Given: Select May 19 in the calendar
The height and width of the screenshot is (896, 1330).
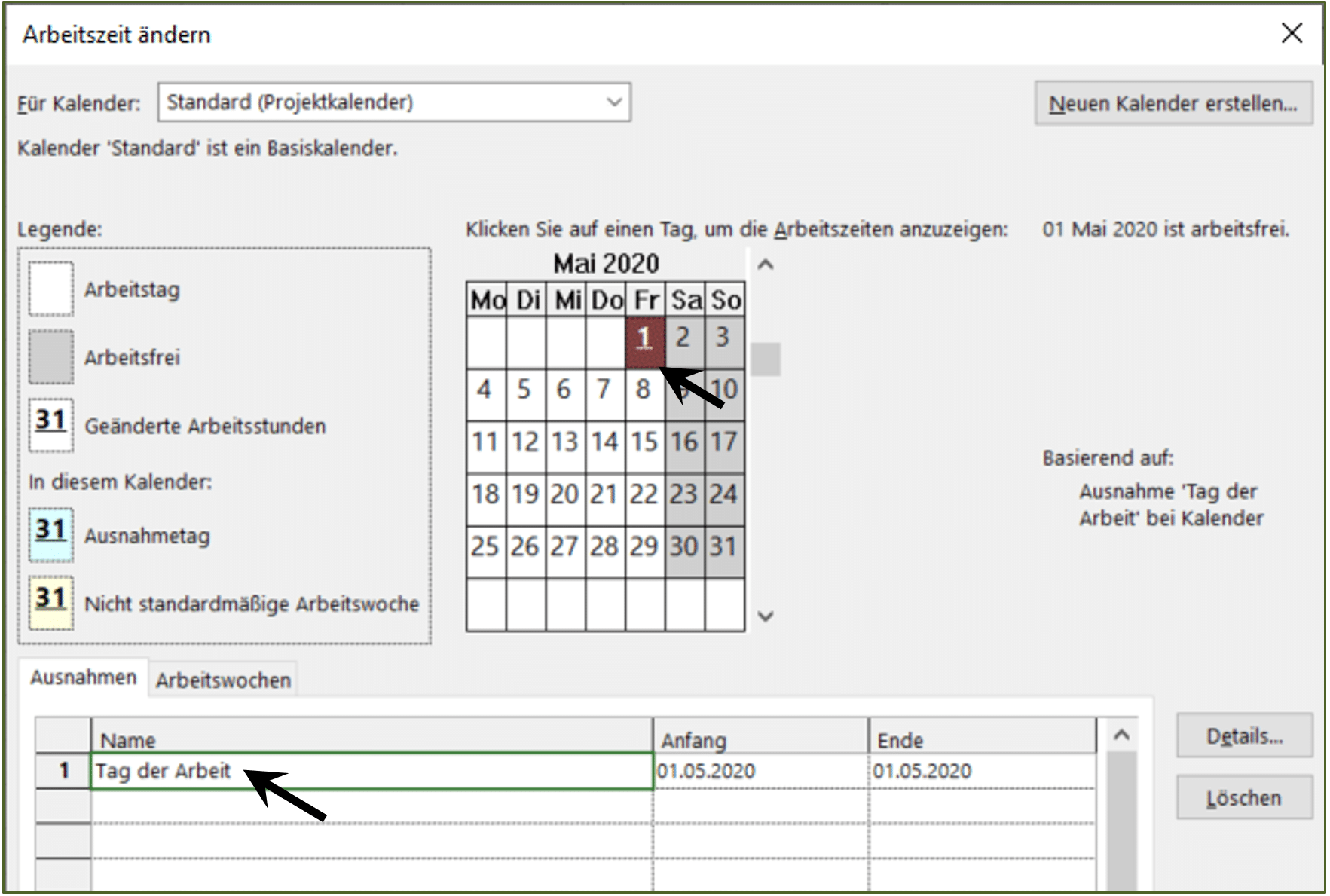Looking at the screenshot, I should (525, 500).
